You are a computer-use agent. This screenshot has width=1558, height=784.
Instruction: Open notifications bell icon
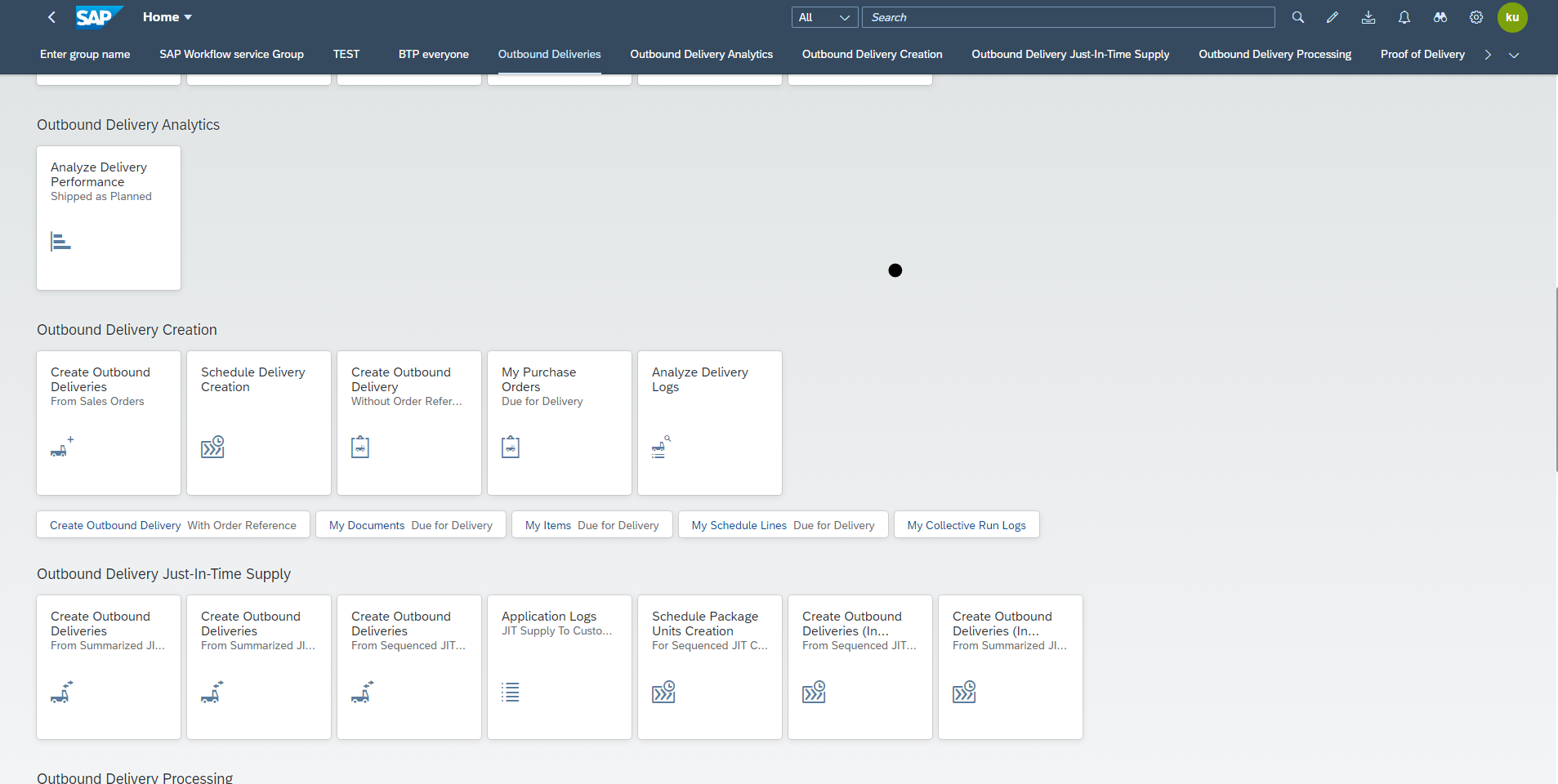tap(1404, 17)
